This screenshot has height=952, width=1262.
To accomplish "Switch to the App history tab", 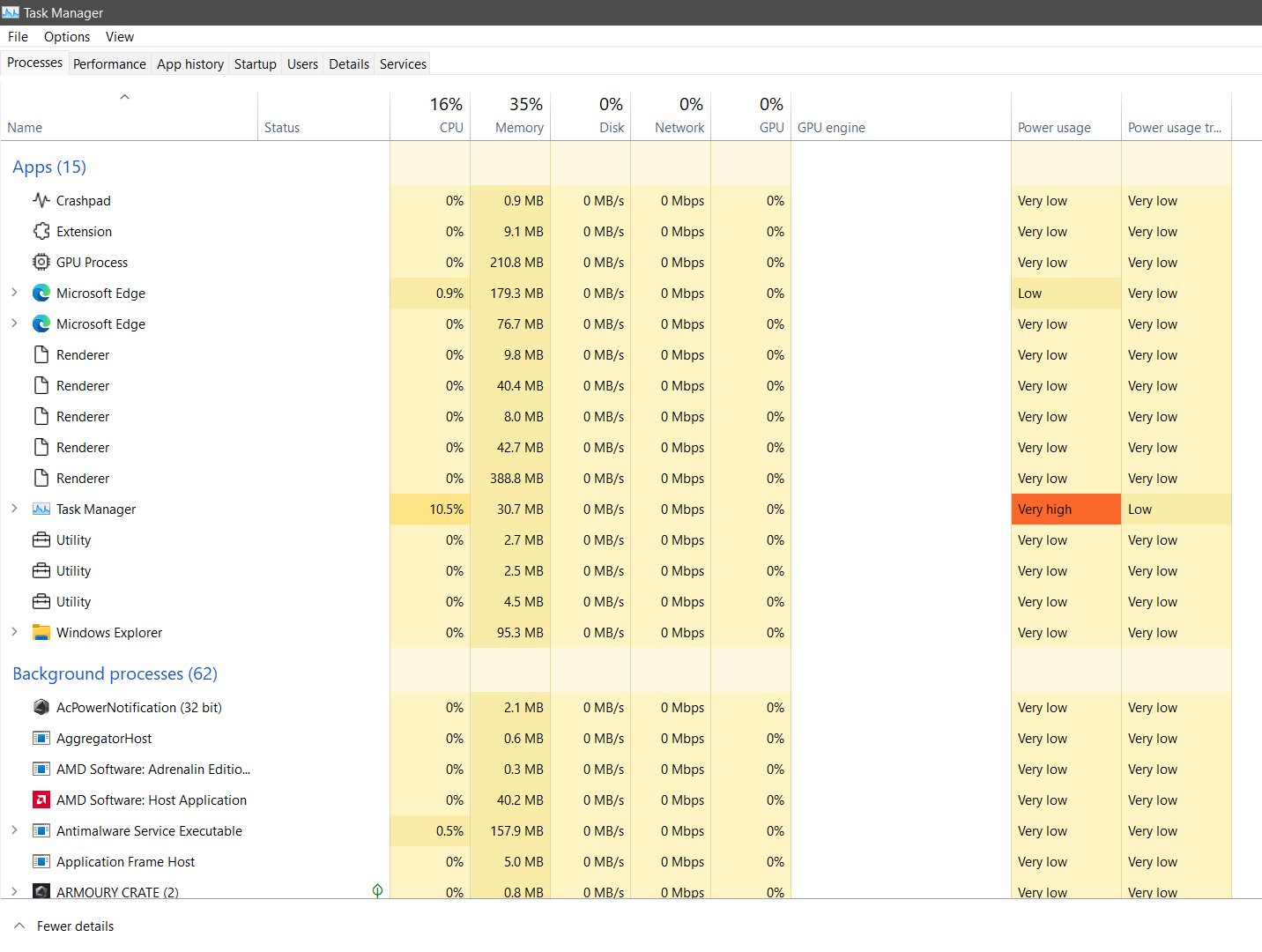I will point(190,63).
